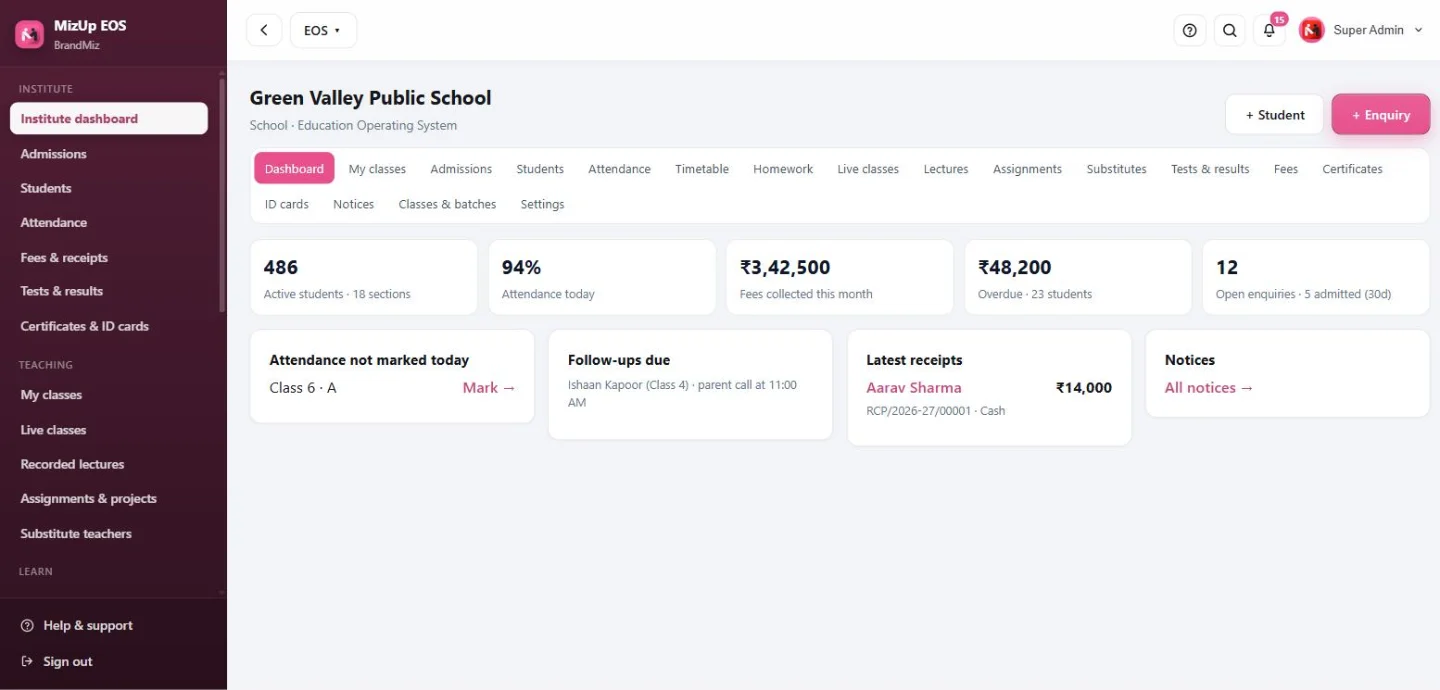Switch to the Substitutes tab
The height and width of the screenshot is (690, 1440).
coord(1116,169)
